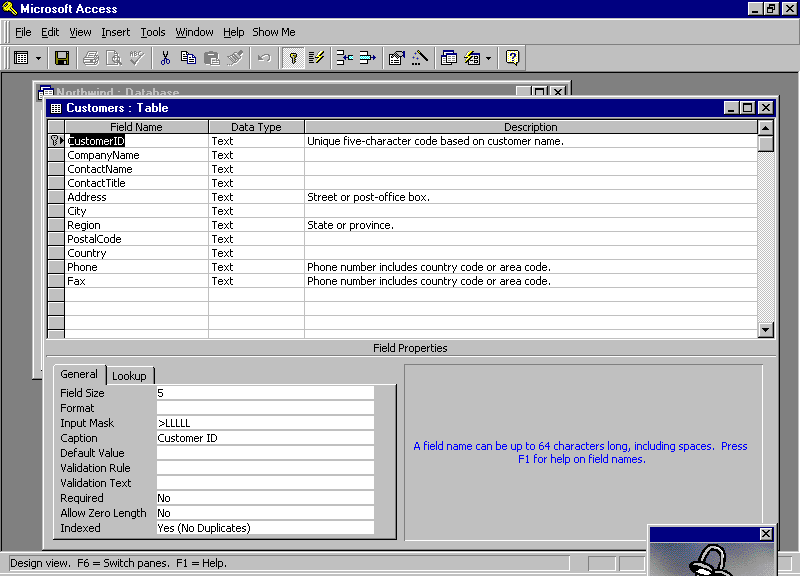Screen dimensions: 800x576
Task: Click the Delete Rows icon
Action: coord(367,58)
